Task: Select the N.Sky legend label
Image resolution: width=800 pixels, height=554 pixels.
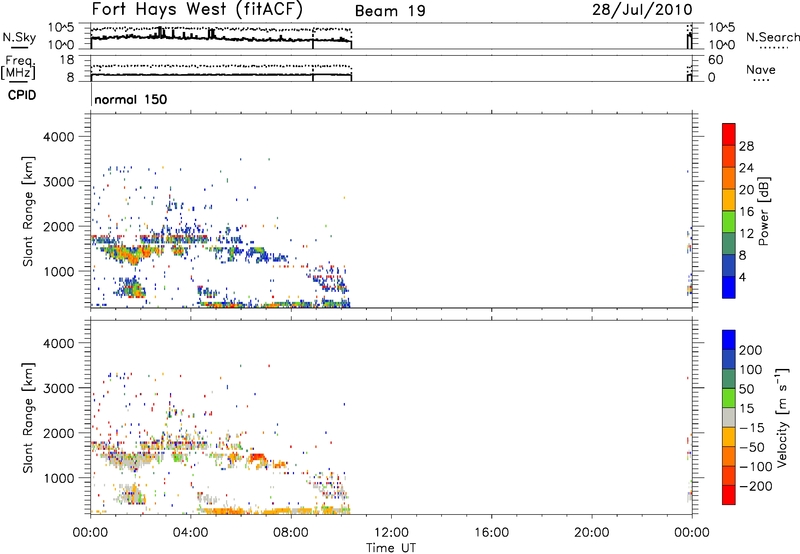Action: pyautogui.click(x=19, y=37)
